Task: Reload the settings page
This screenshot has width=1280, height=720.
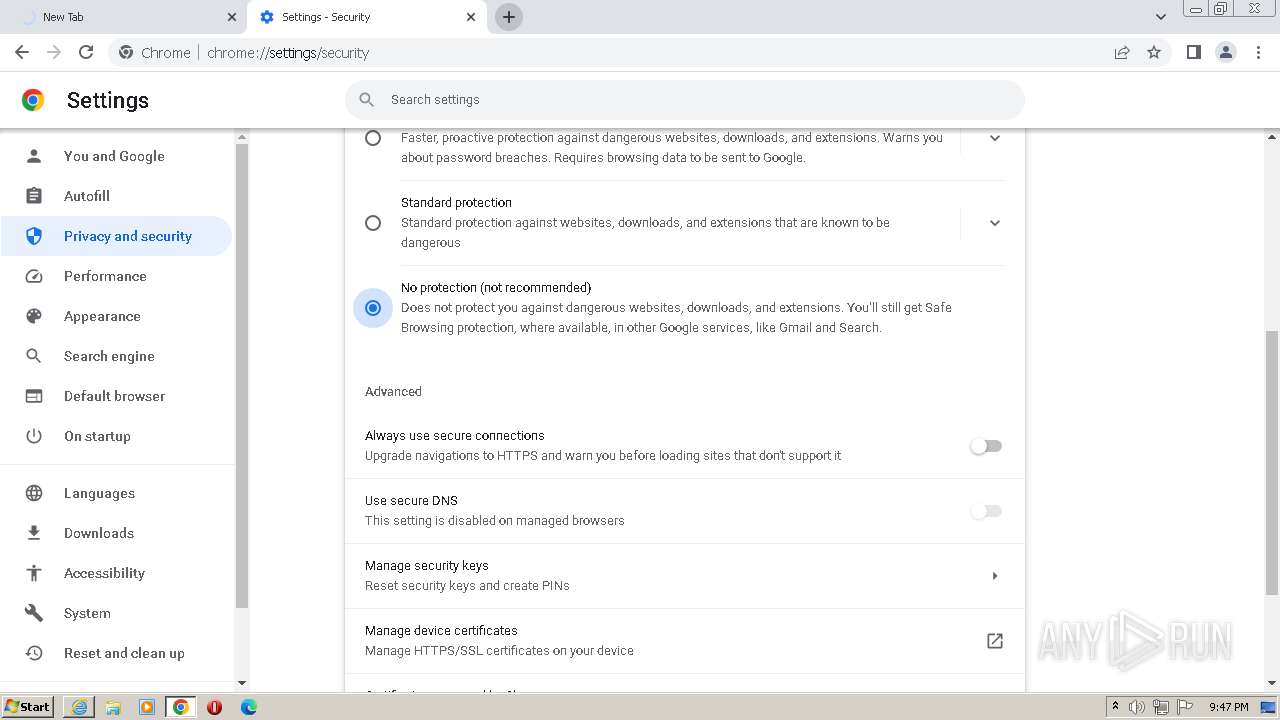Action: coord(86,52)
